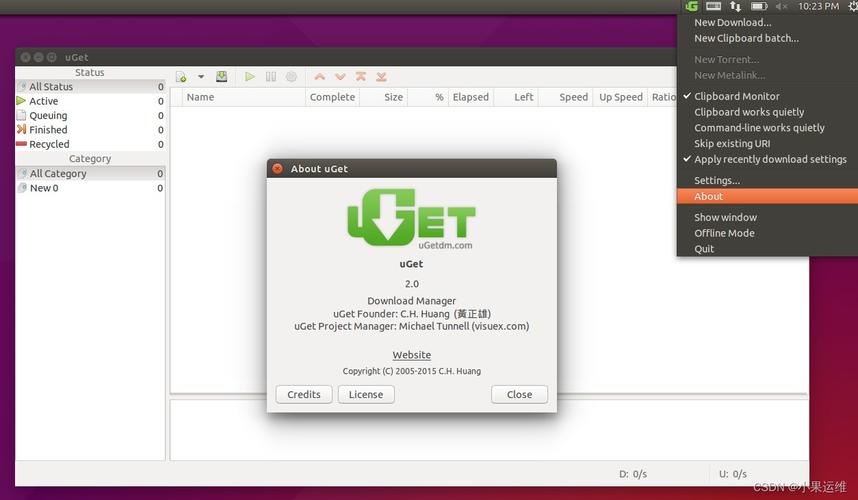Click the Size column header
858x500 pixels.
pyautogui.click(x=383, y=97)
